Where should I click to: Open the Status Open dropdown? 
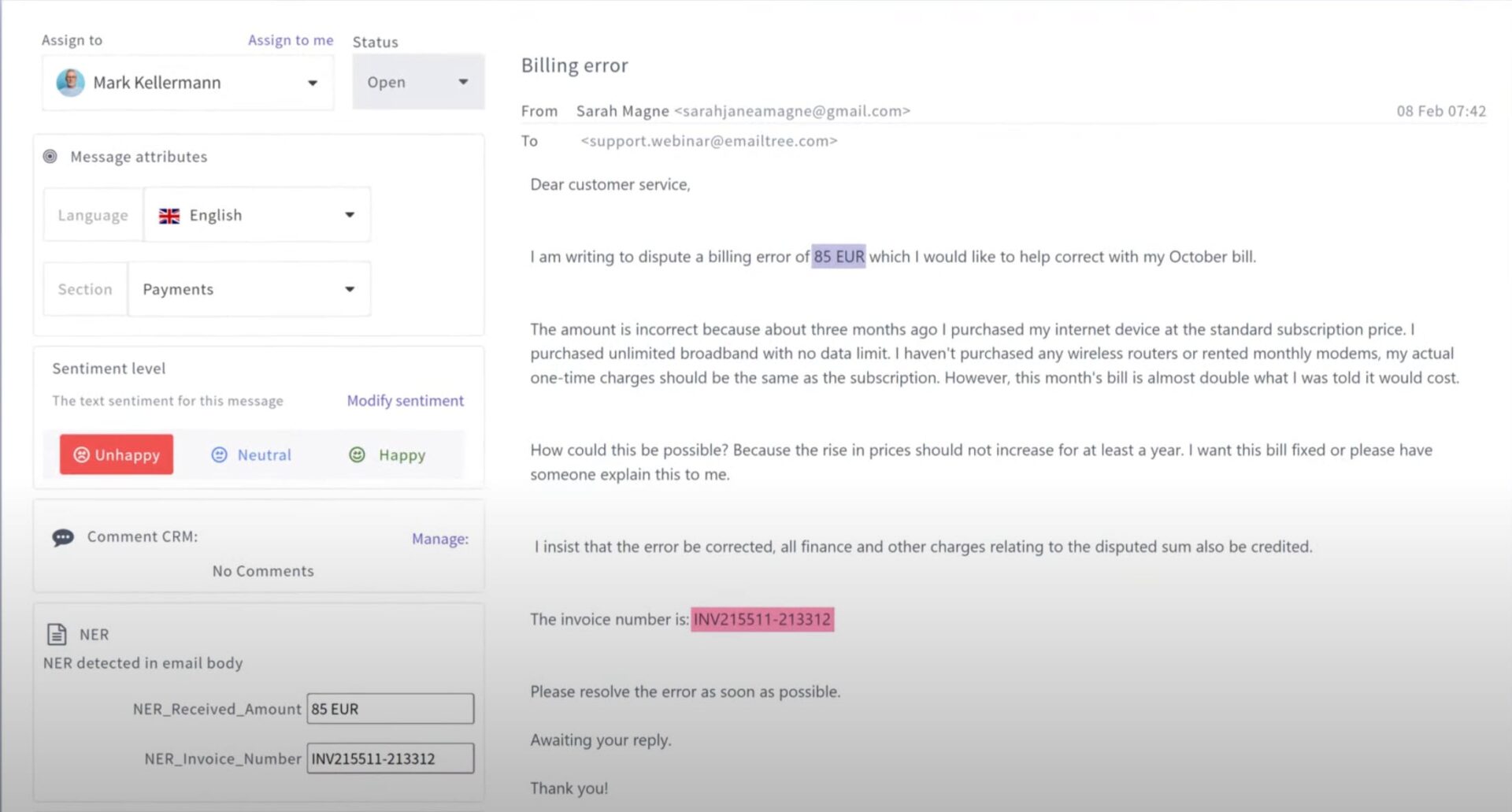click(x=418, y=82)
